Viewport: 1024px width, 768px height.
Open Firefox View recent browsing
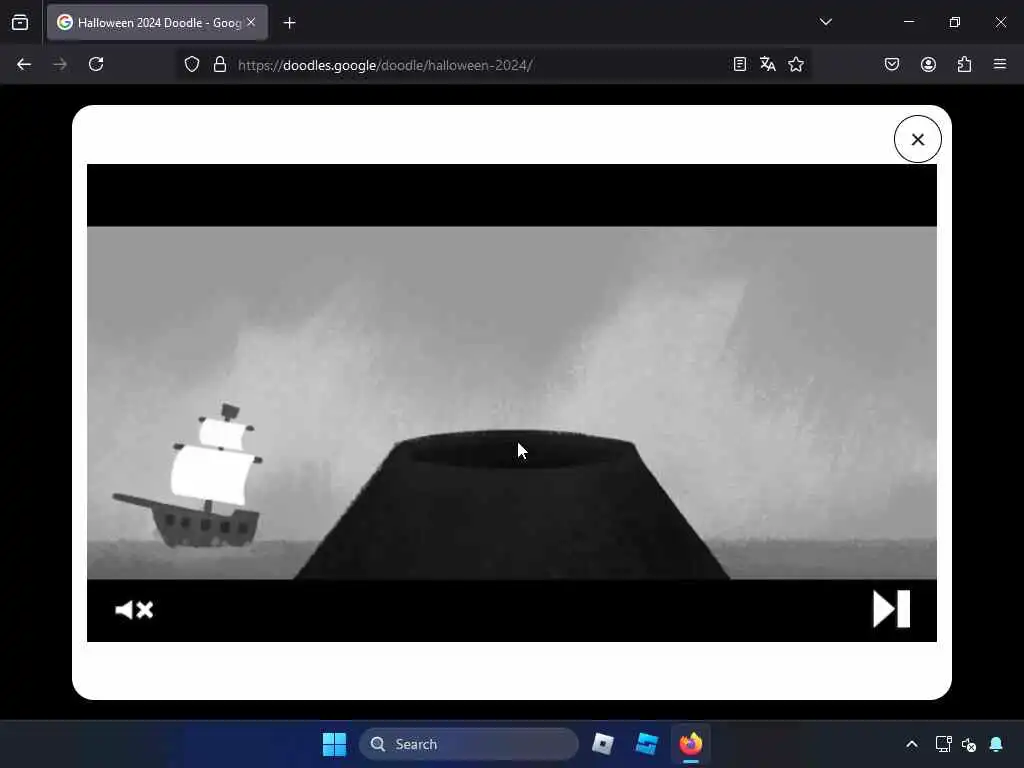pyautogui.click(x=20, y=22)
